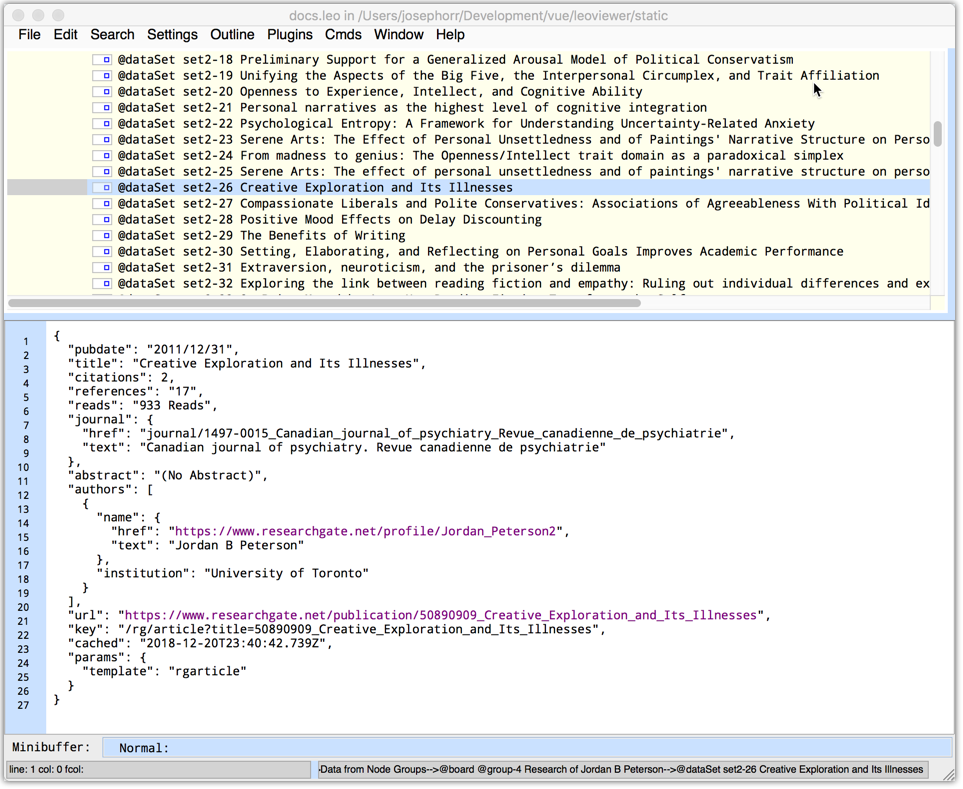Image resolution: width=963 pixels, height=789 pixels.
Task: Open the Edit menu
Action: (x=65, y=34)
